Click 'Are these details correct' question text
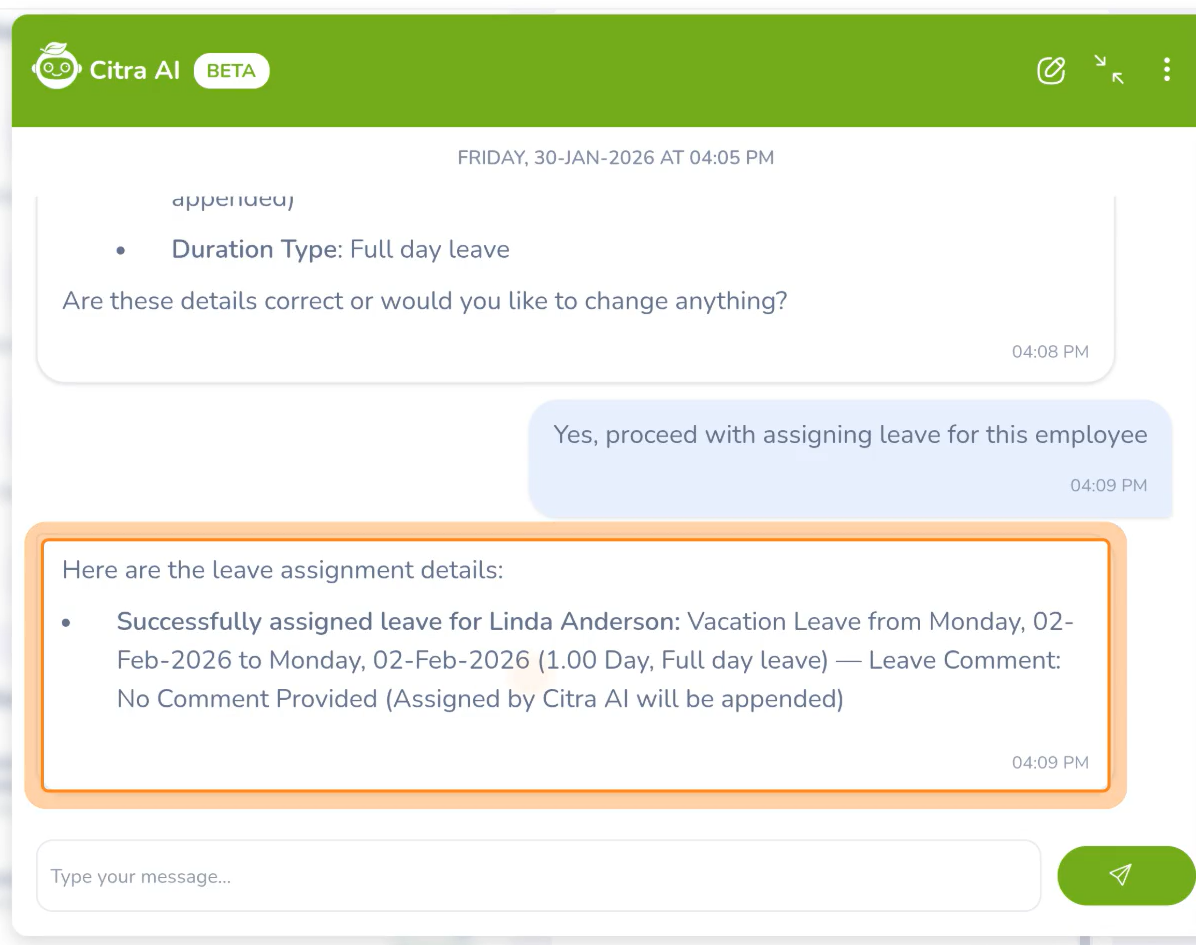The height and width of the screenshot is (945, 1196). point(424,301)
